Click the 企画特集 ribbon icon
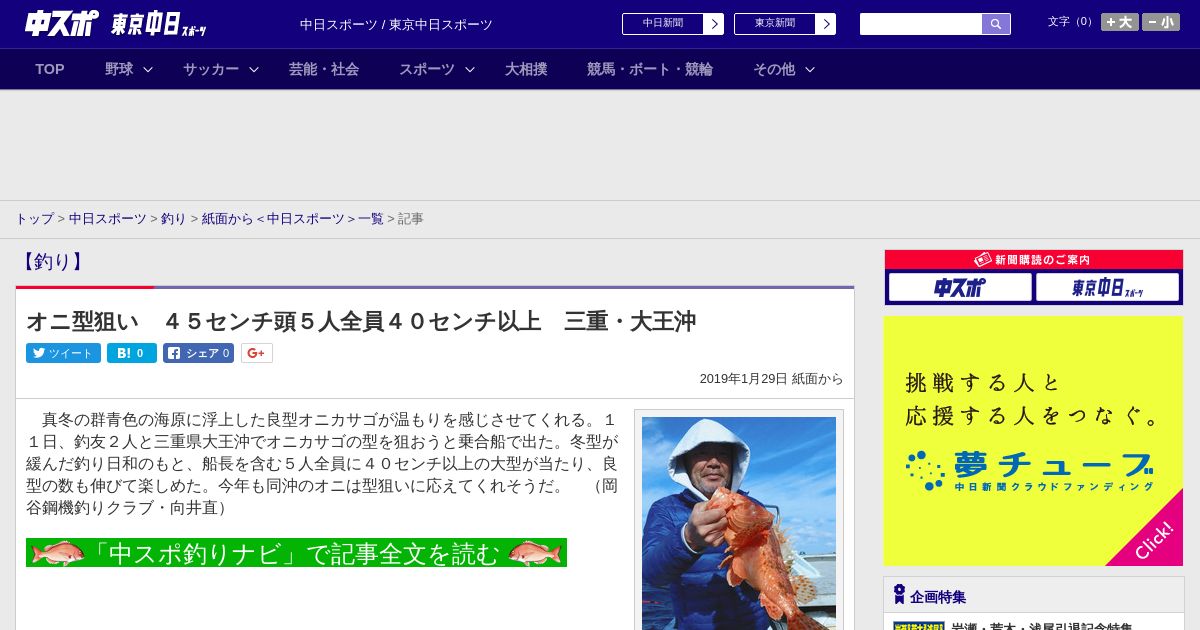Screen dimensions: 1200x630 (899, 595)
